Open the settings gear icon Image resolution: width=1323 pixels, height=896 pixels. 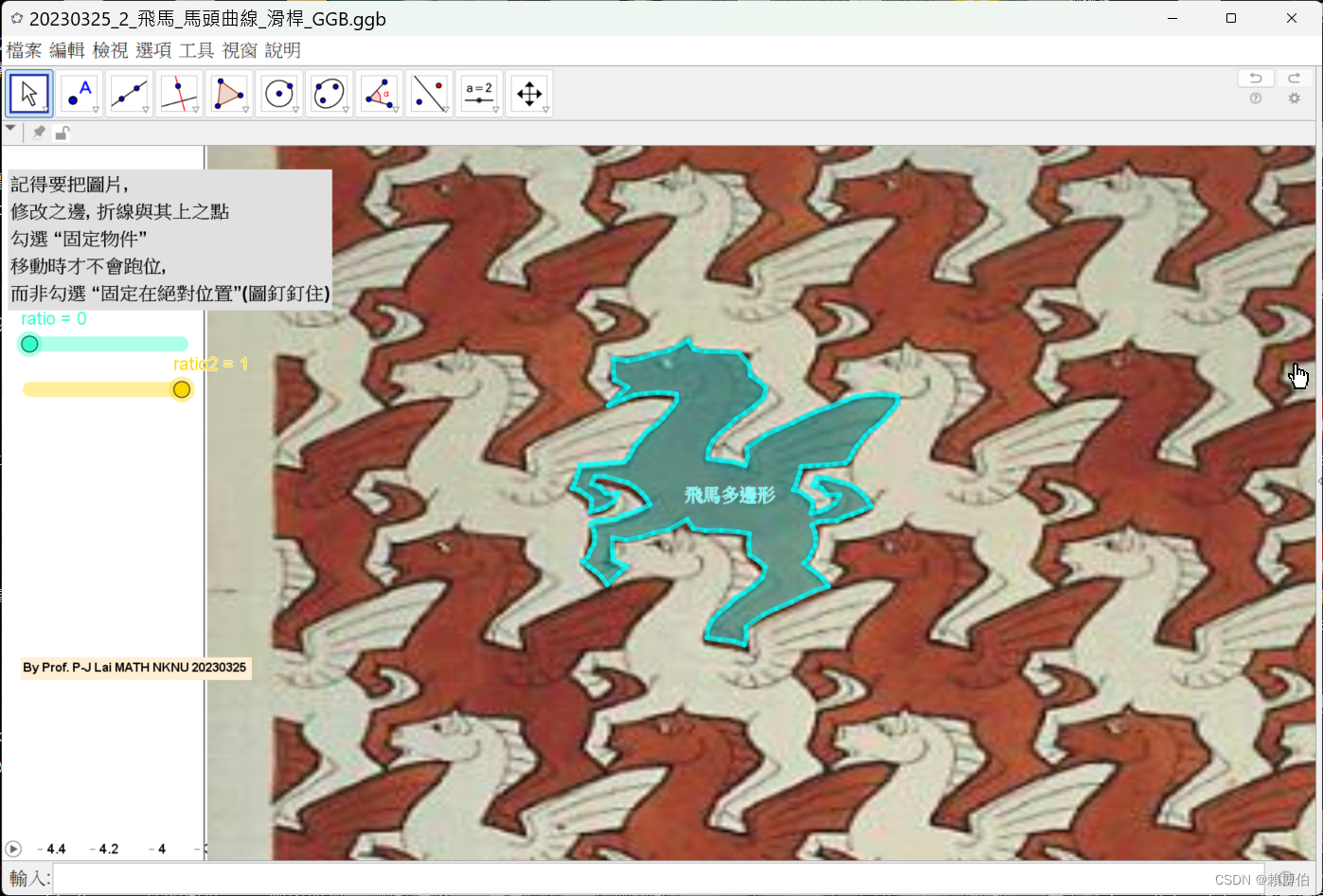coord(1294,99)
